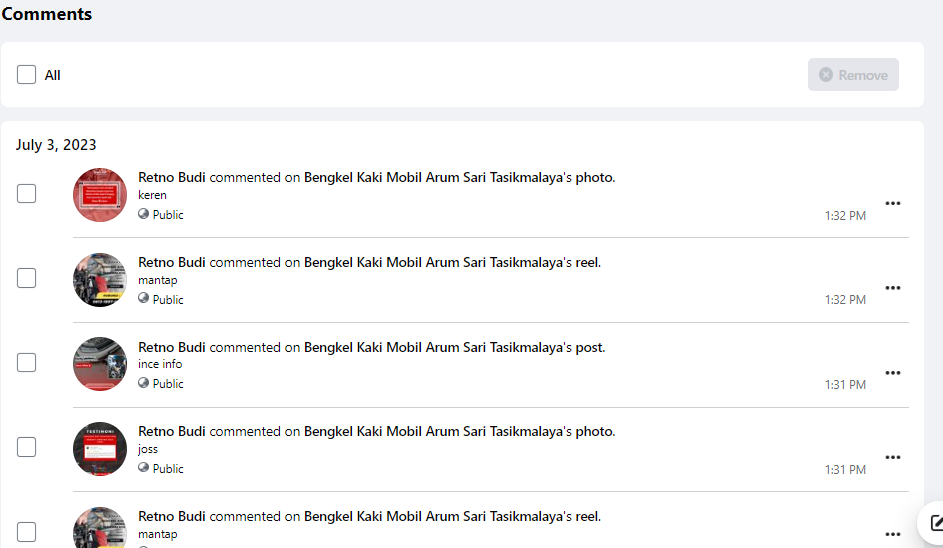
Task: Click the 'keren' comment text
Action: 152,195
